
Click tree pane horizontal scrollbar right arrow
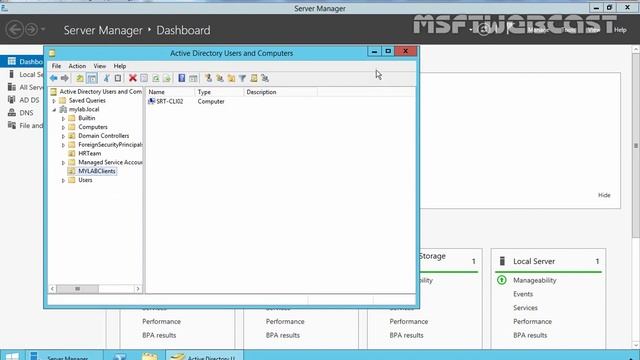[138, 289]
